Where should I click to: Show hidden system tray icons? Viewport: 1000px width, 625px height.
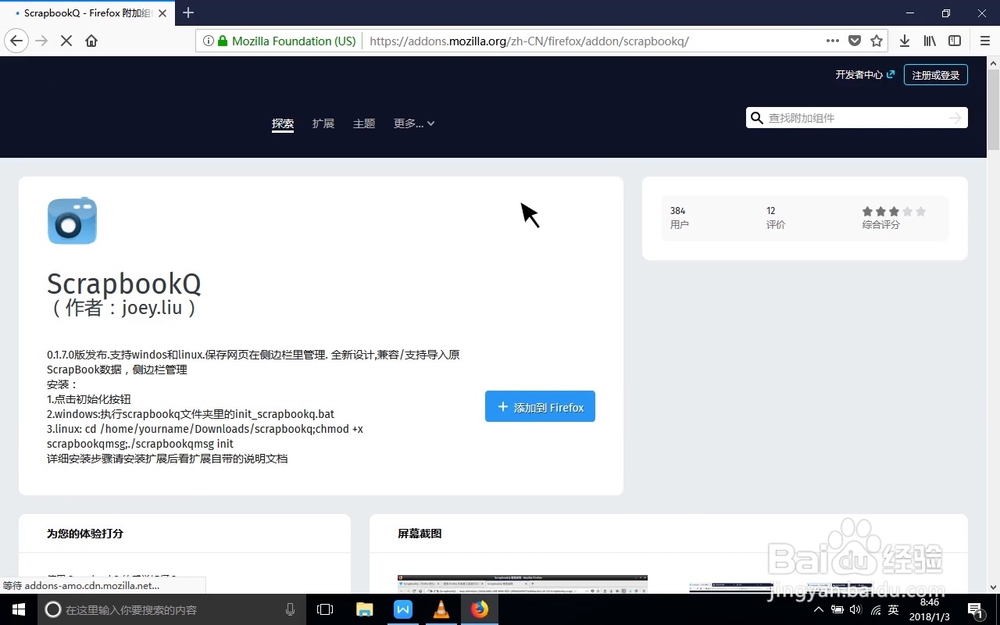[818, 610]
